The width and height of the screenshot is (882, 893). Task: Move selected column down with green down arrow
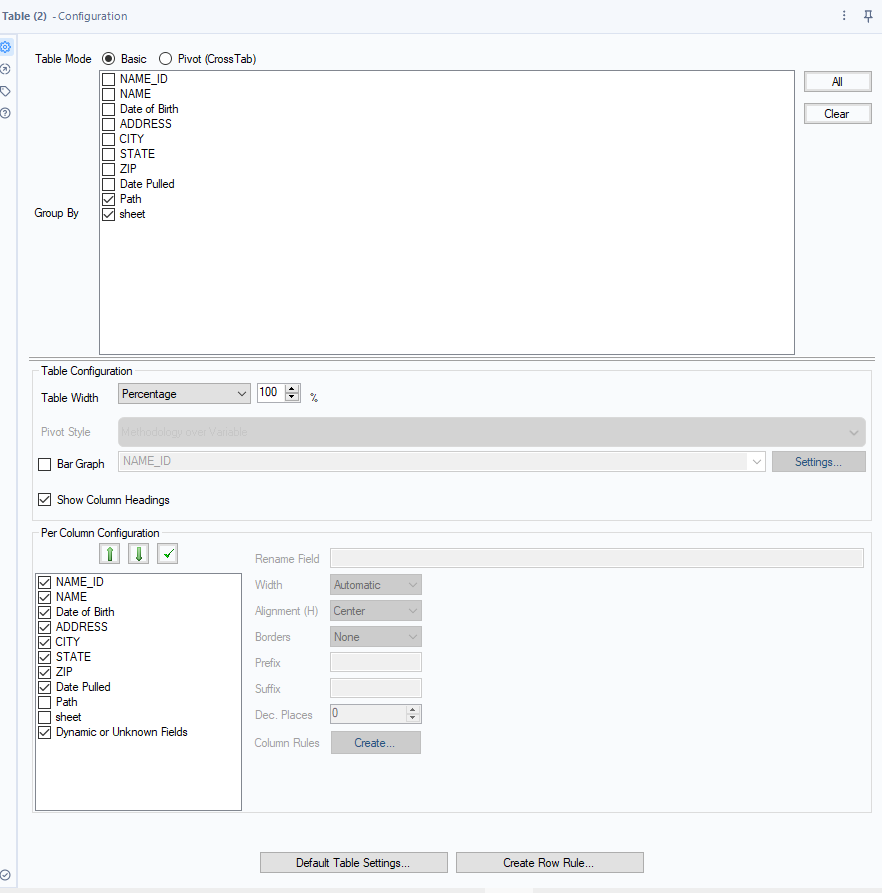[138, 553]
